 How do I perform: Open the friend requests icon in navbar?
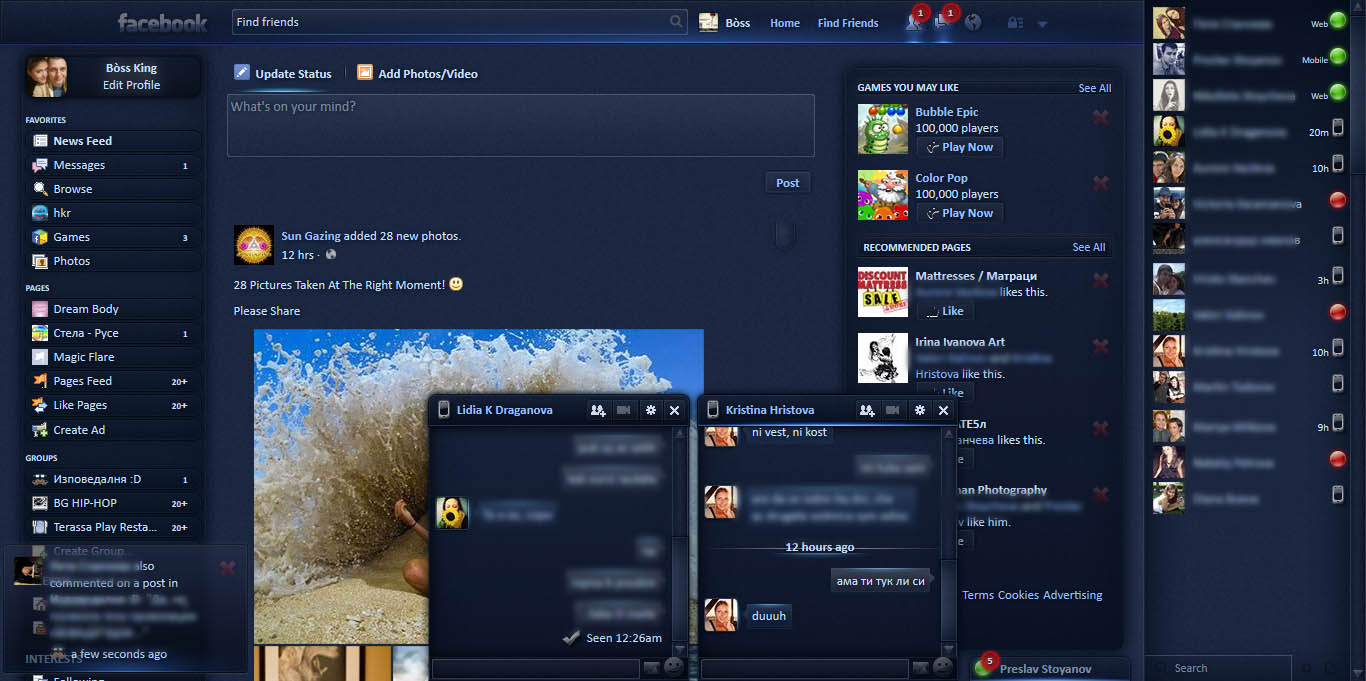pyautogui.click(x=914, y=22)
